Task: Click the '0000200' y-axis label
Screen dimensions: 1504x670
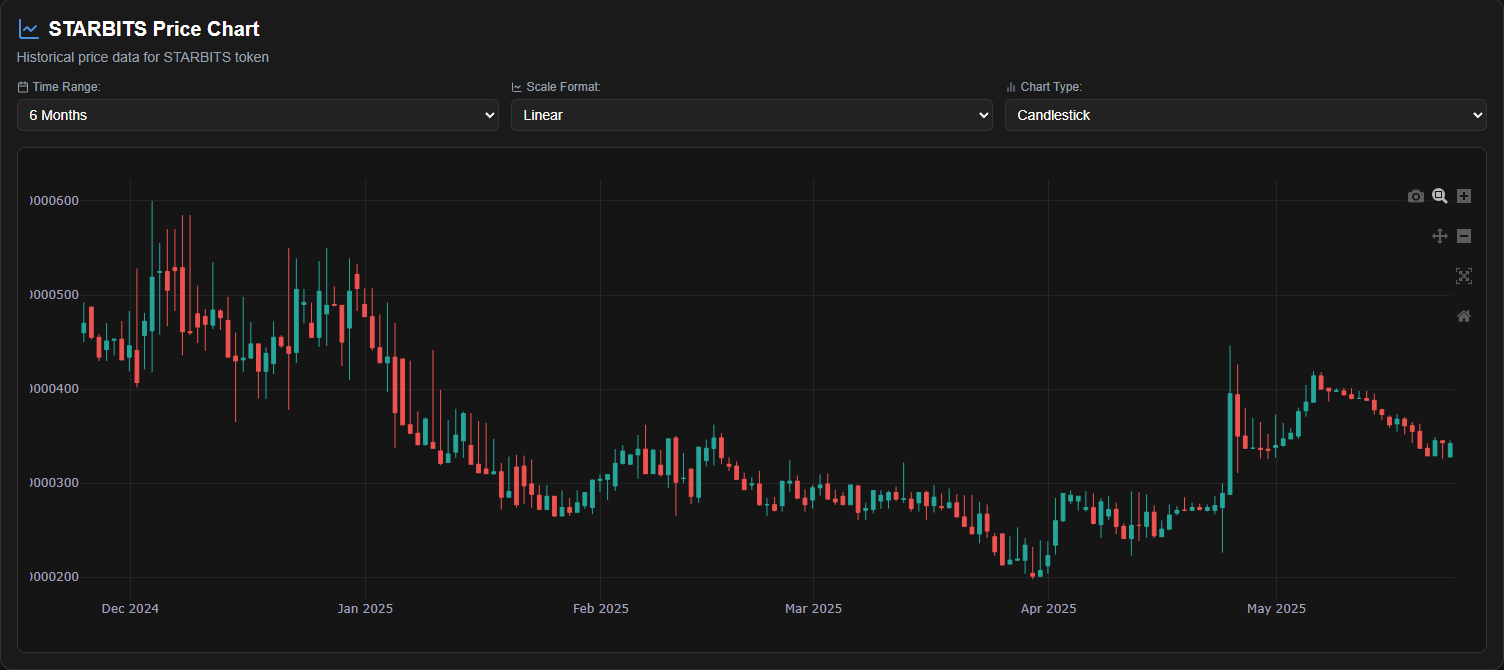Action: (x=54, y=577)
